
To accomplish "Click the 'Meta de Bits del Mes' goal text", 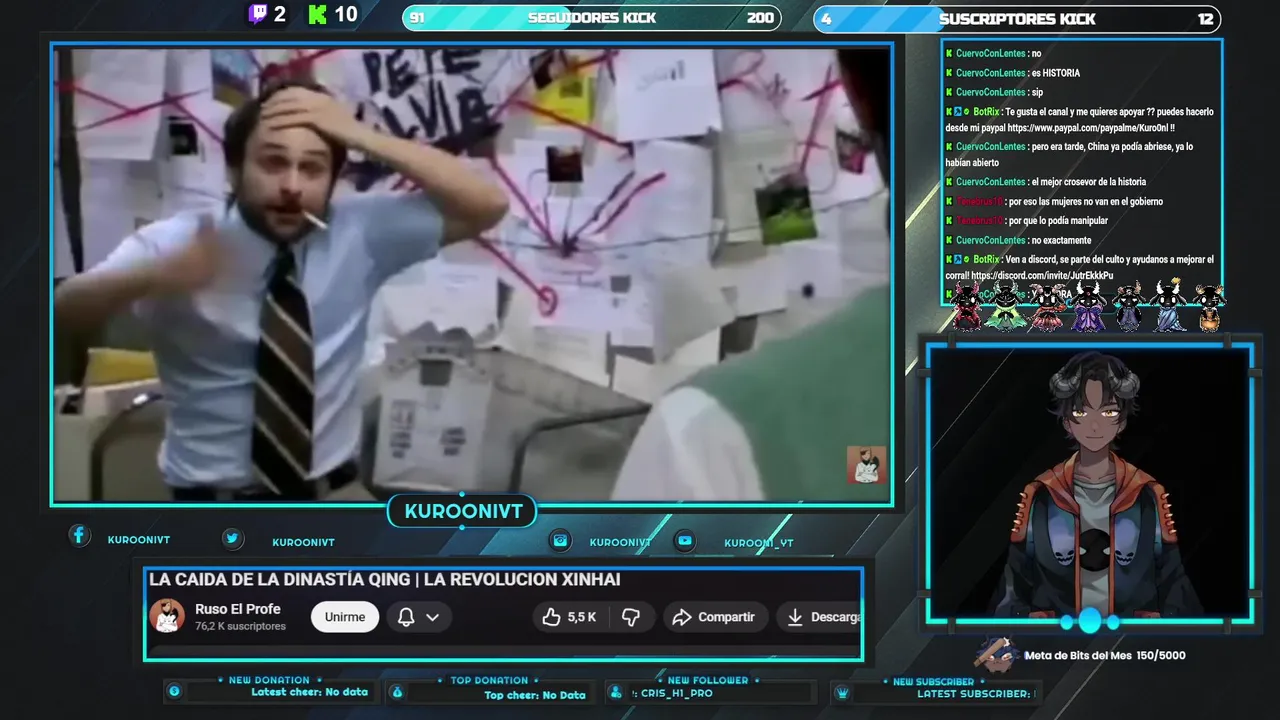I will [1105, 656].
